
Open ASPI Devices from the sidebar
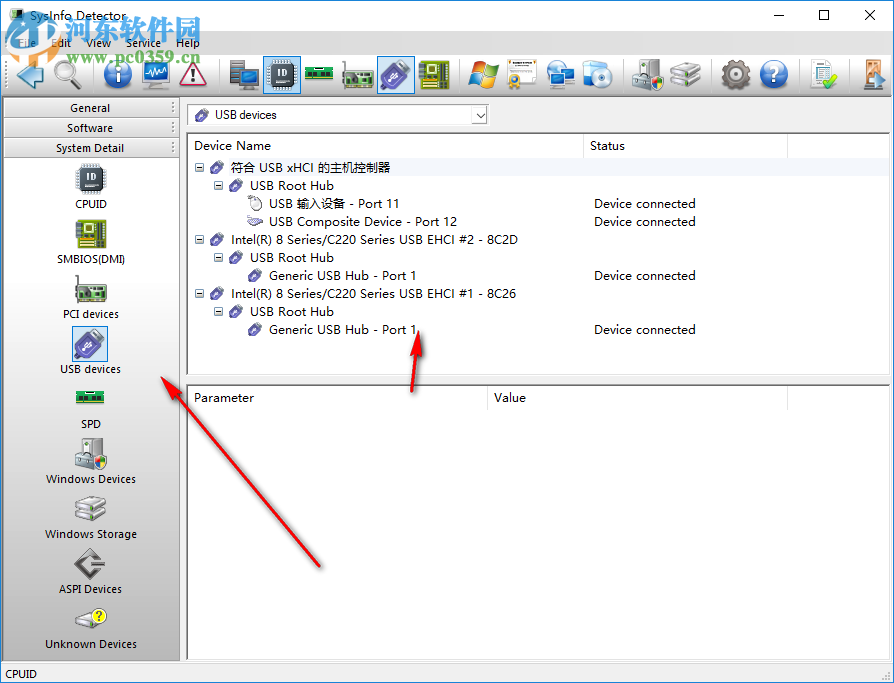(90, 570)
